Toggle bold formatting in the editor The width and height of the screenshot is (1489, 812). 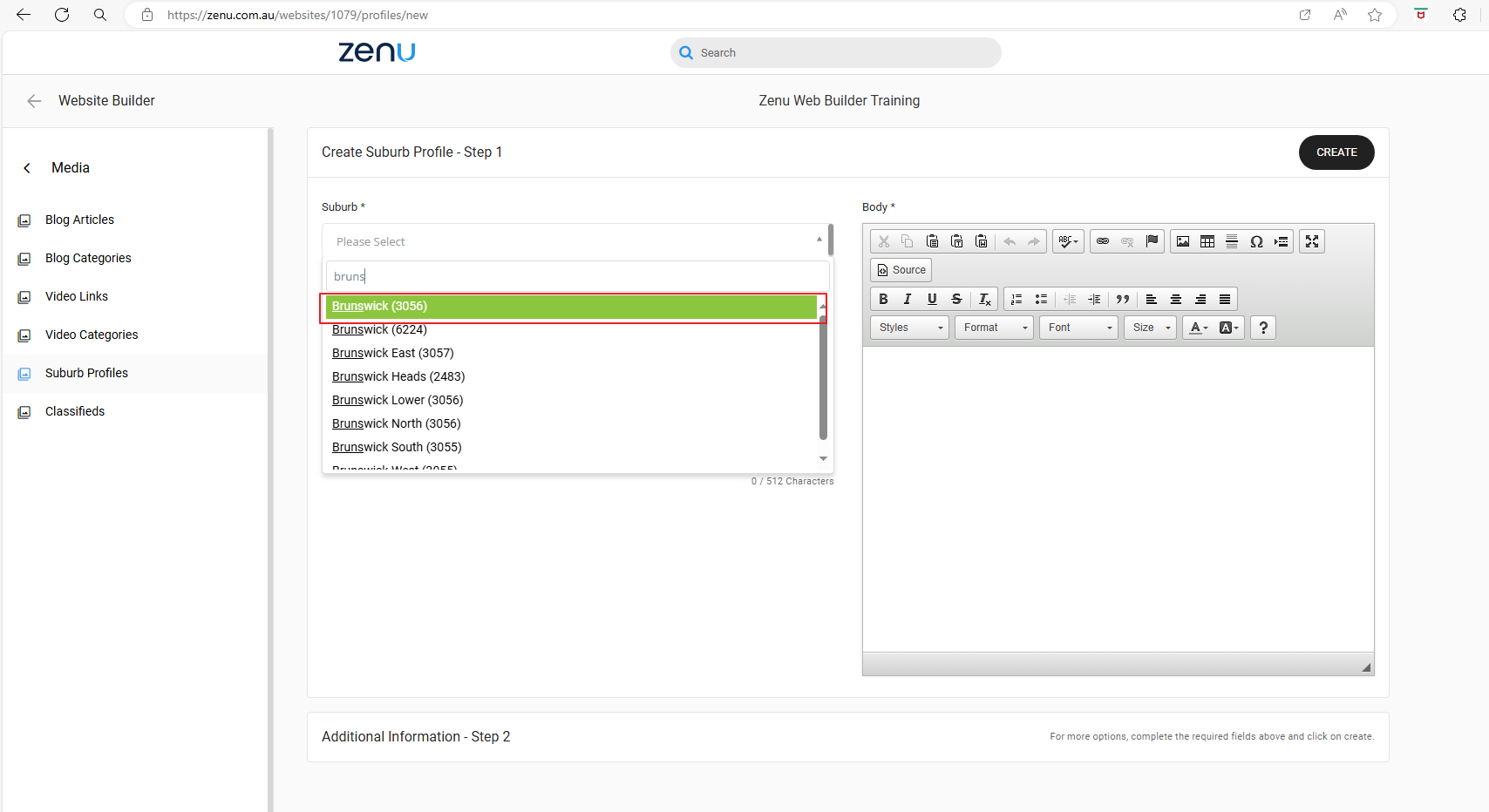click(x=883, y=299)
